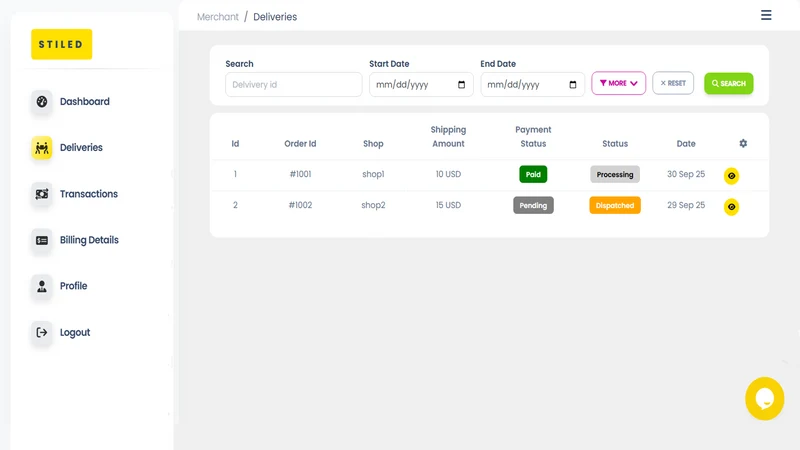Click the Processing status badge

[x=615, y=174]
